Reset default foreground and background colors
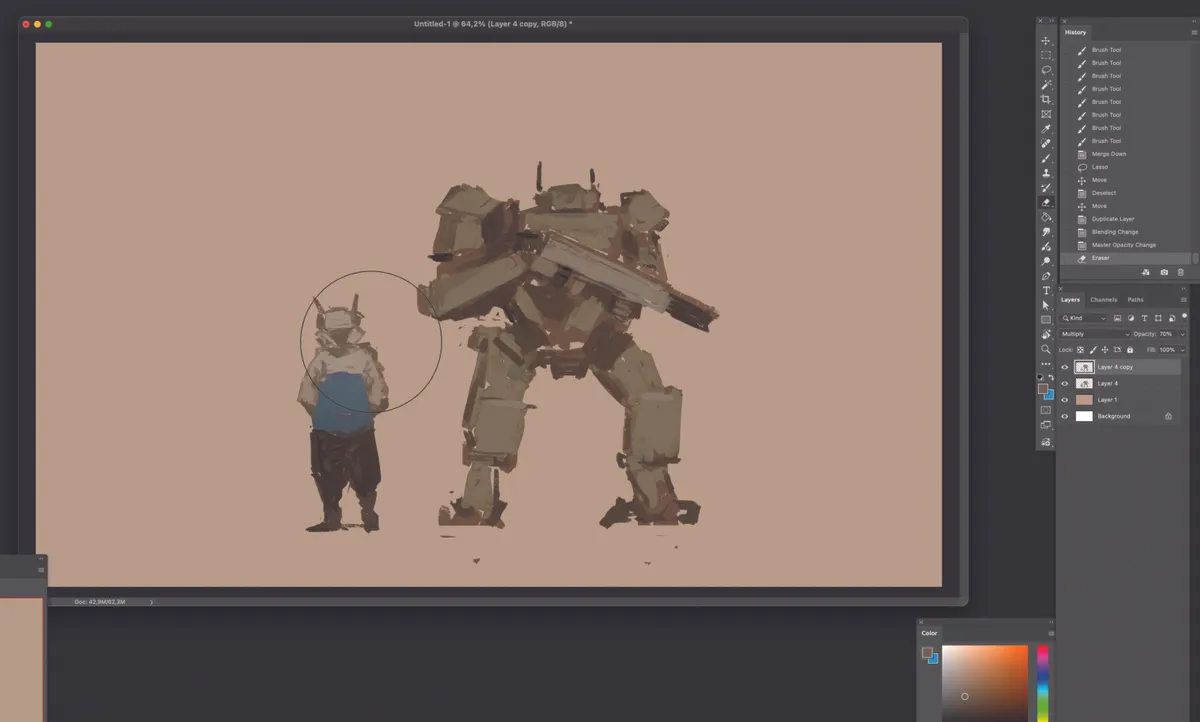Screen dimensions: 1200x722 pyautogui.click(x=1040, y=377)
